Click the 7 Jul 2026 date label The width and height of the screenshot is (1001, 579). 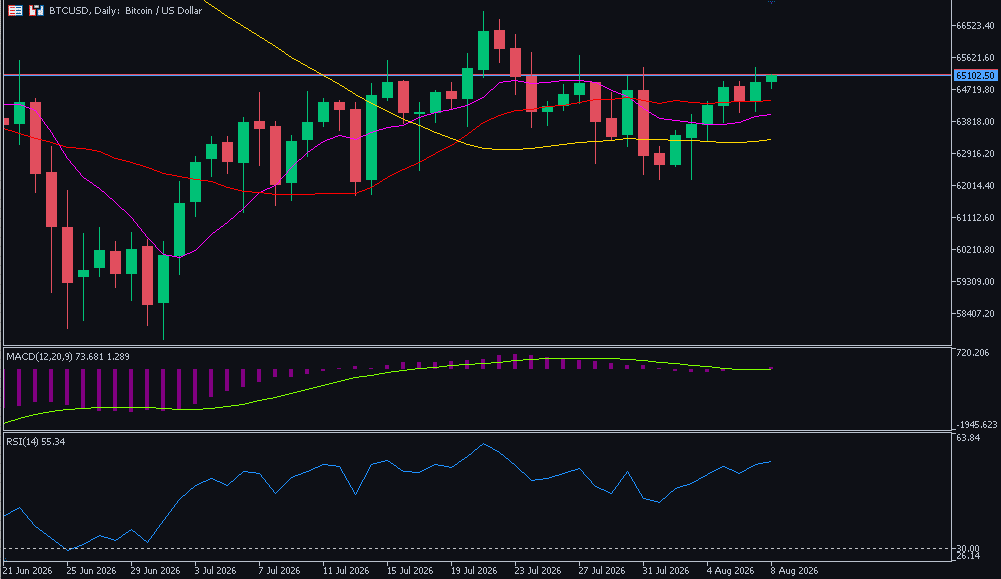279,570
